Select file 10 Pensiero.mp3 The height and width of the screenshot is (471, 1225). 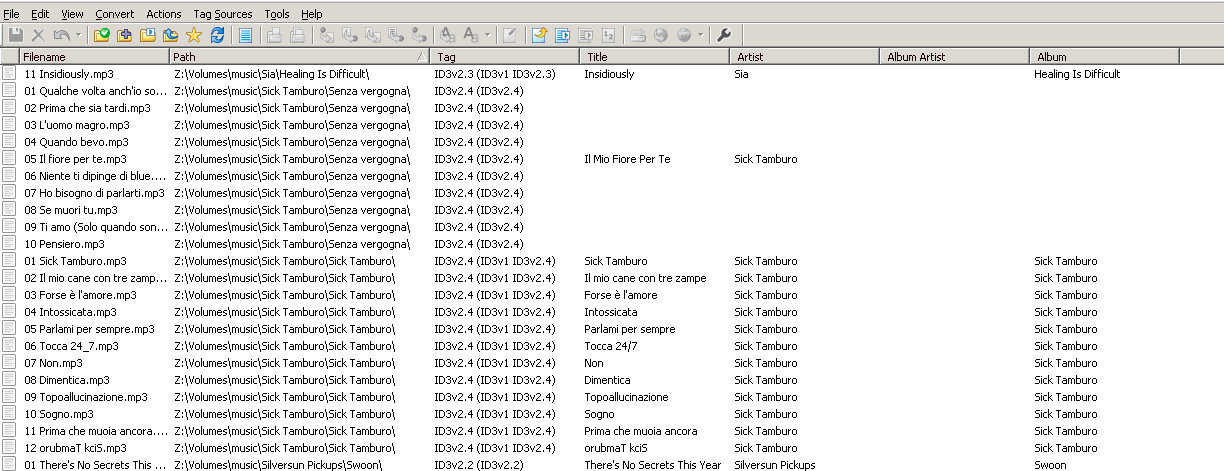[64, 244]
